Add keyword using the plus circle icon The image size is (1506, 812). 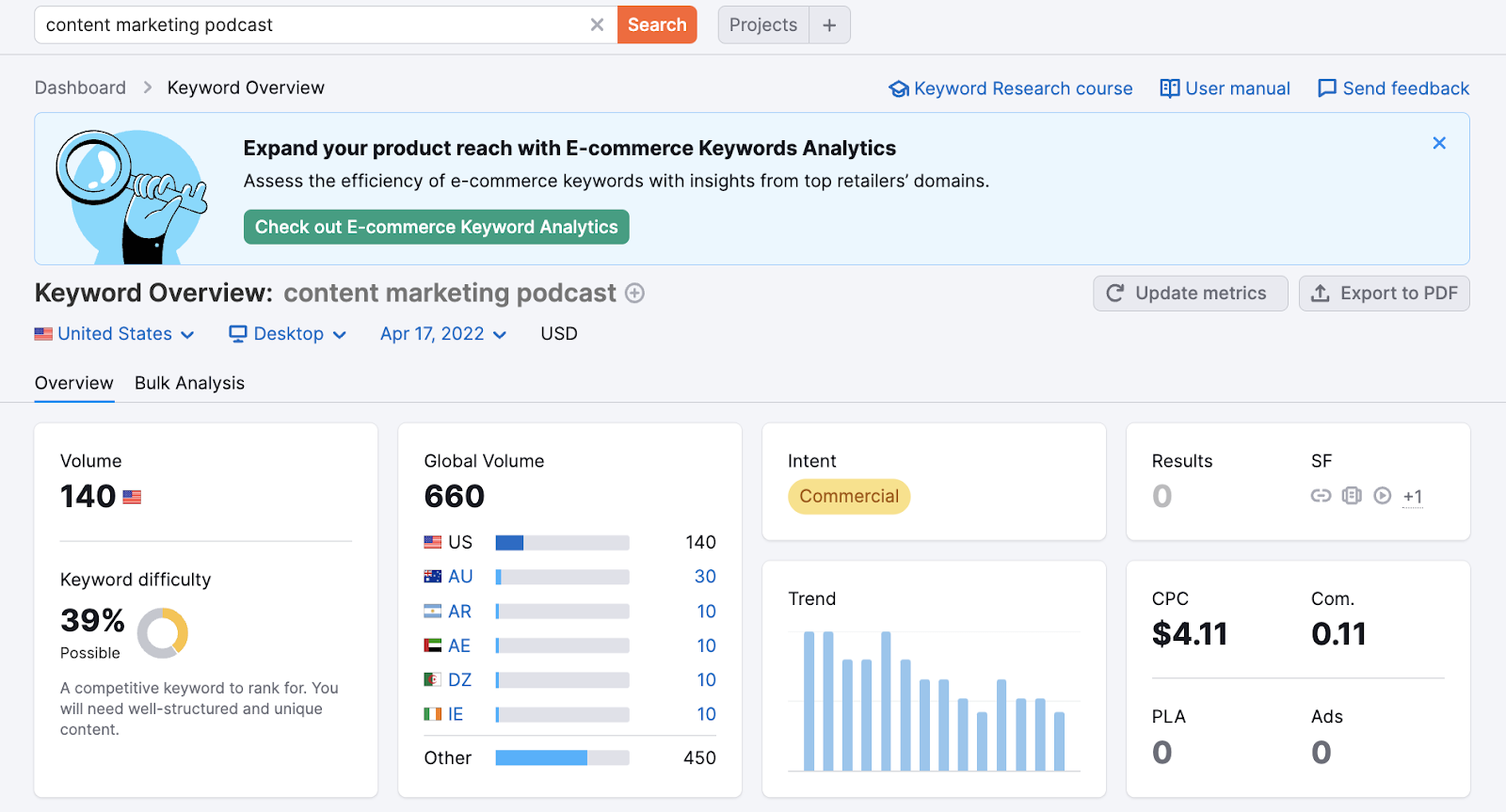pos(635,294)
